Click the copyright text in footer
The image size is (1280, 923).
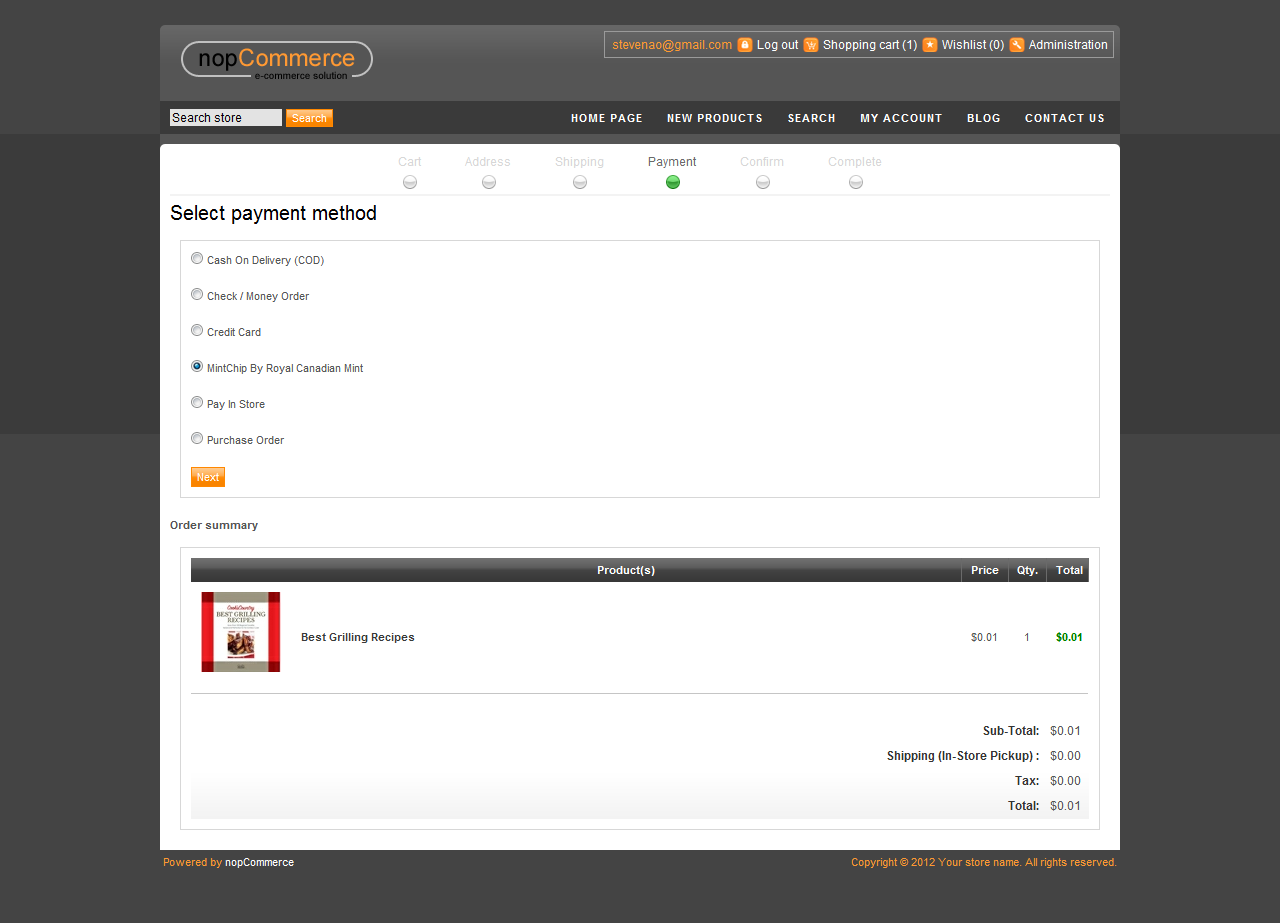click(984, 862)
